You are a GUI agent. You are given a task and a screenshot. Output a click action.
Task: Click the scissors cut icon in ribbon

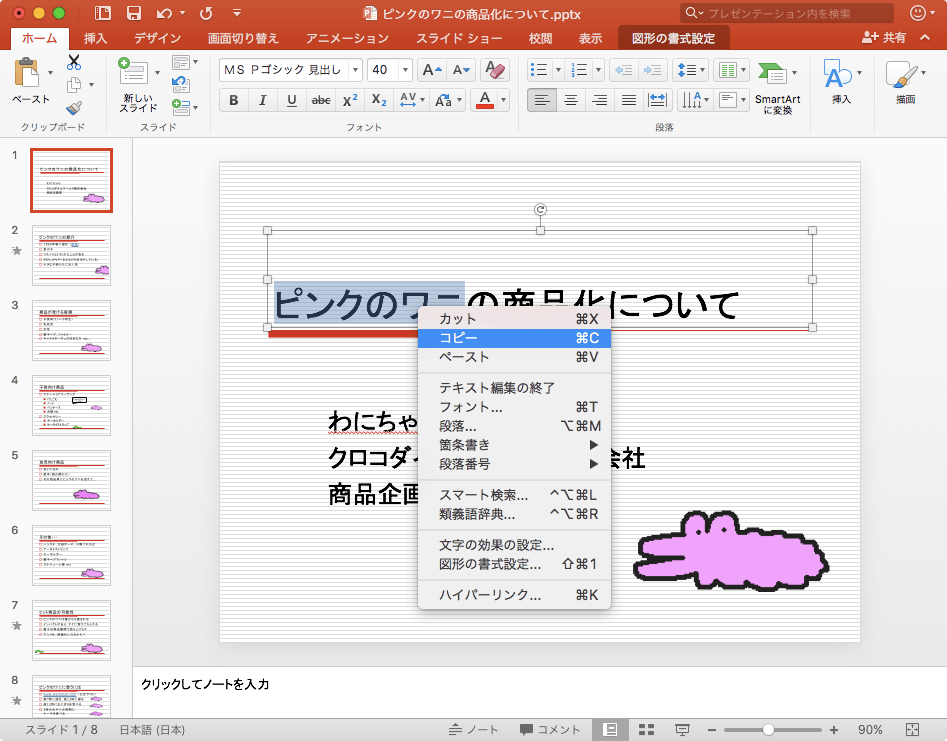click(74, 63)
